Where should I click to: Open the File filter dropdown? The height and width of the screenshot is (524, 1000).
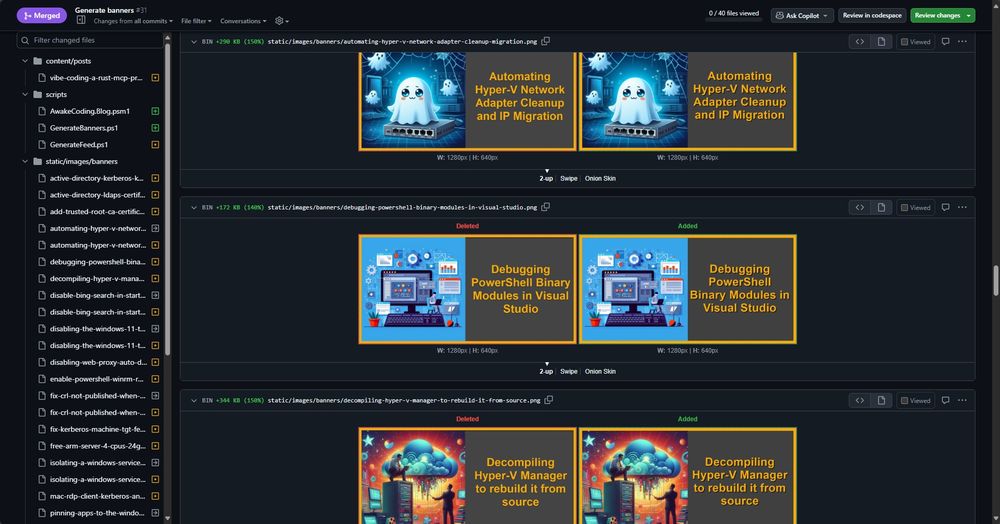[196, 21]
